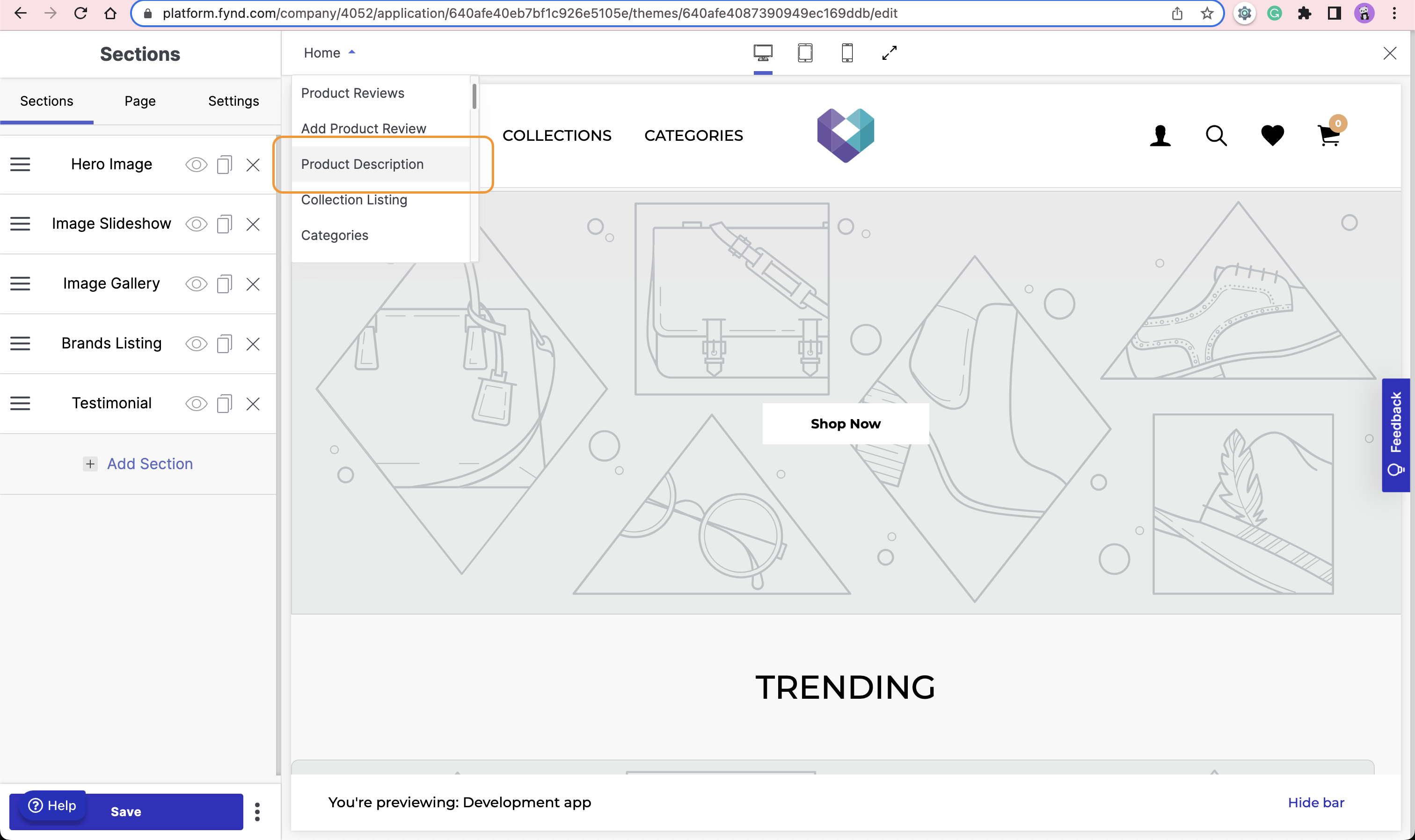
Task: Toggle visibility for Hero Image section
Action: 196,164
